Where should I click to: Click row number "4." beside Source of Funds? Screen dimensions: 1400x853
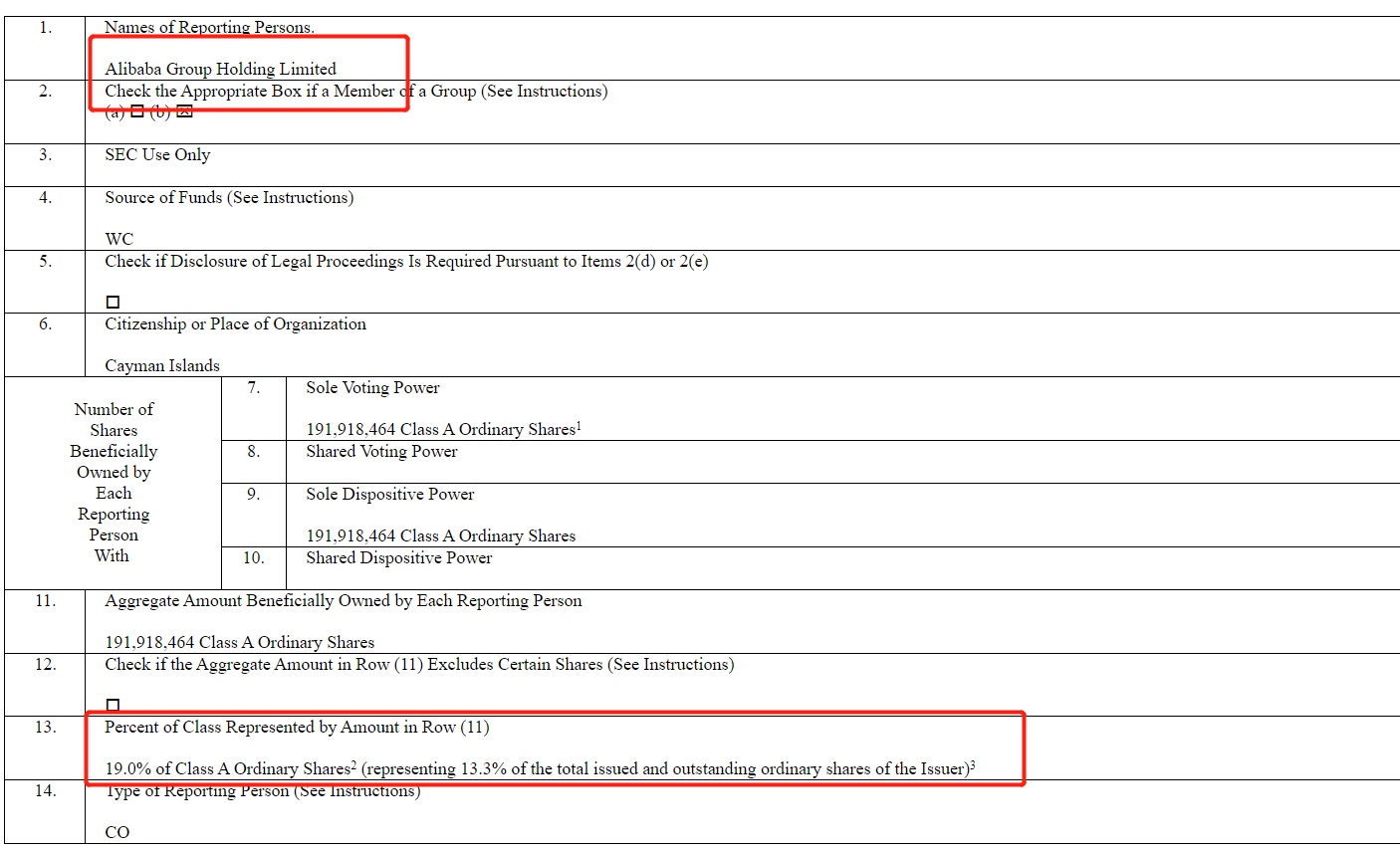(x=45, y=198)
